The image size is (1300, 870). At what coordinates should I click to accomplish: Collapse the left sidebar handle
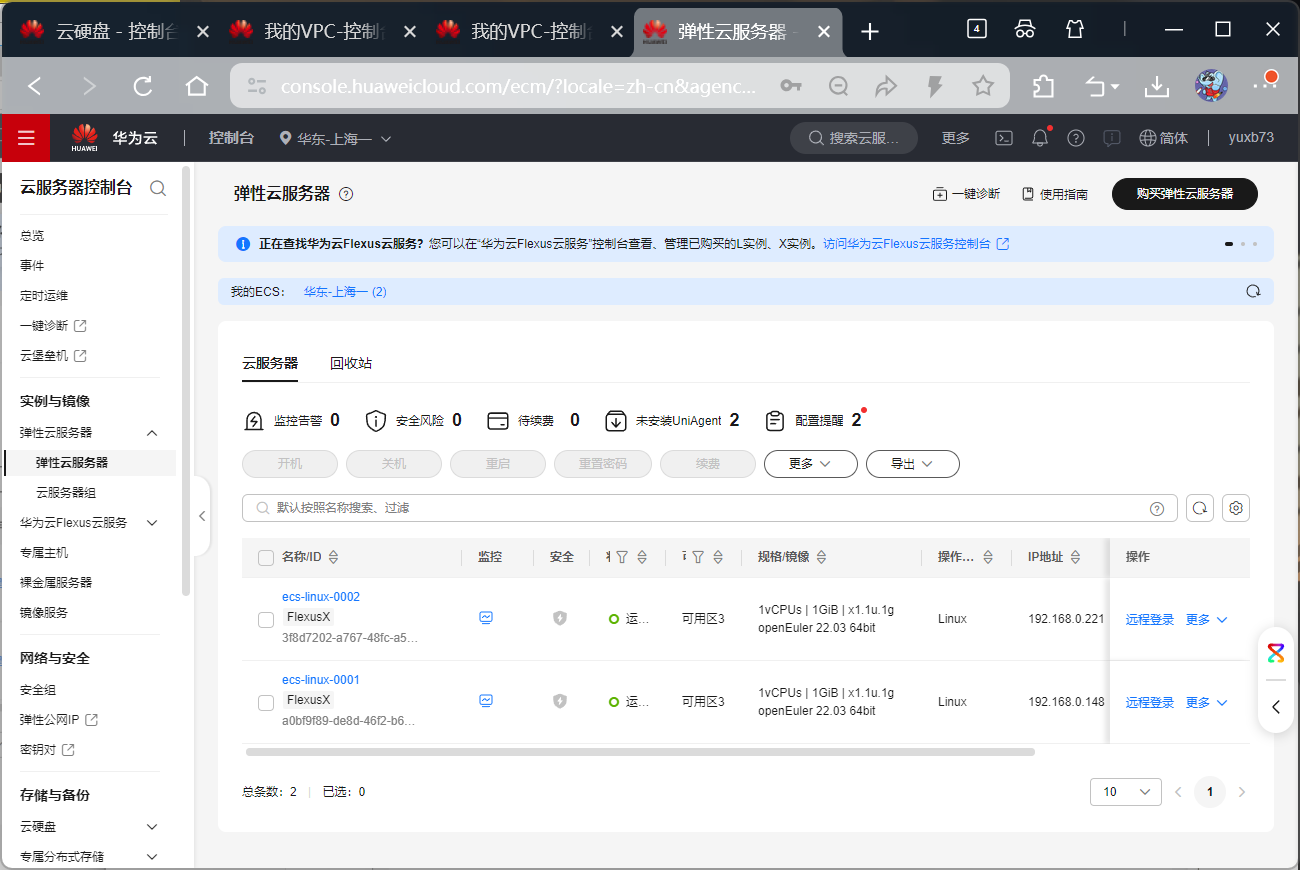(201, 516)
